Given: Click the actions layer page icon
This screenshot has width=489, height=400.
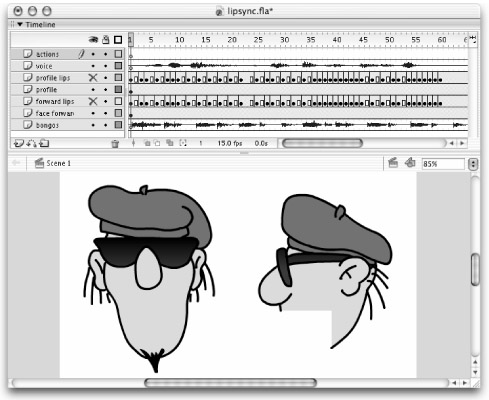Looking at the screenshot, I should pyautogui.click(x=28, y=54).
